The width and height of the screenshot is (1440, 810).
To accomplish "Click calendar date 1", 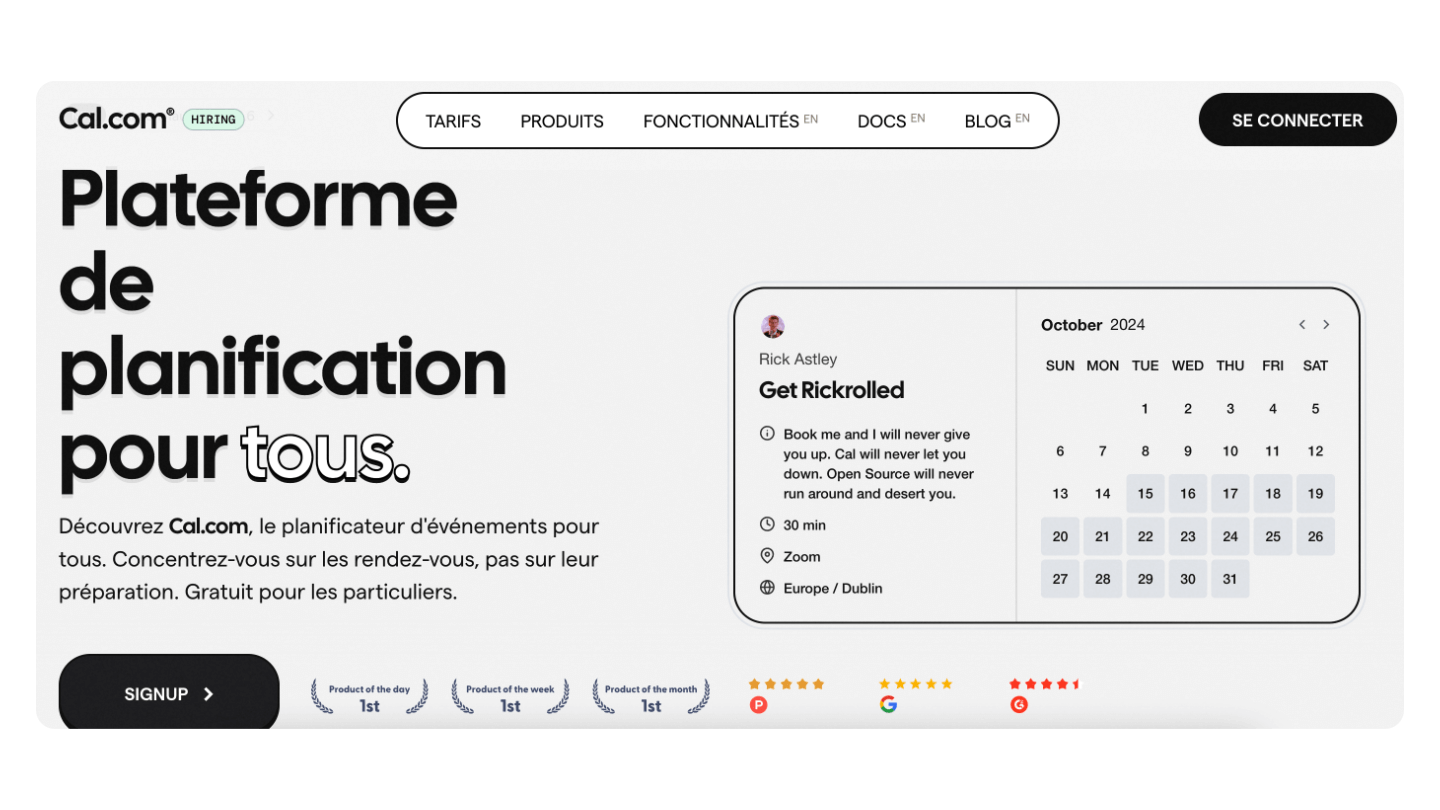I will pos(1145,408).
